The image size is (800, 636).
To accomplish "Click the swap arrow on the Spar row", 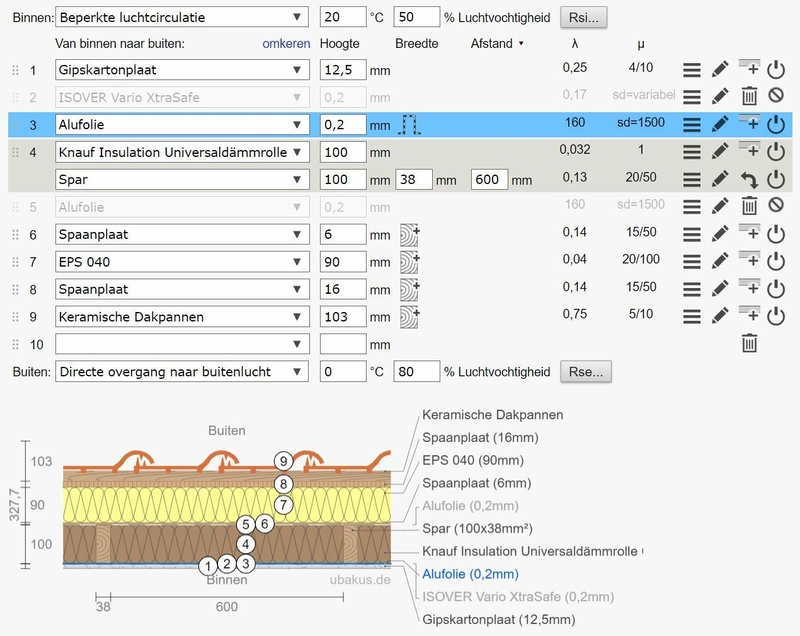I will [x=749, y=180].
